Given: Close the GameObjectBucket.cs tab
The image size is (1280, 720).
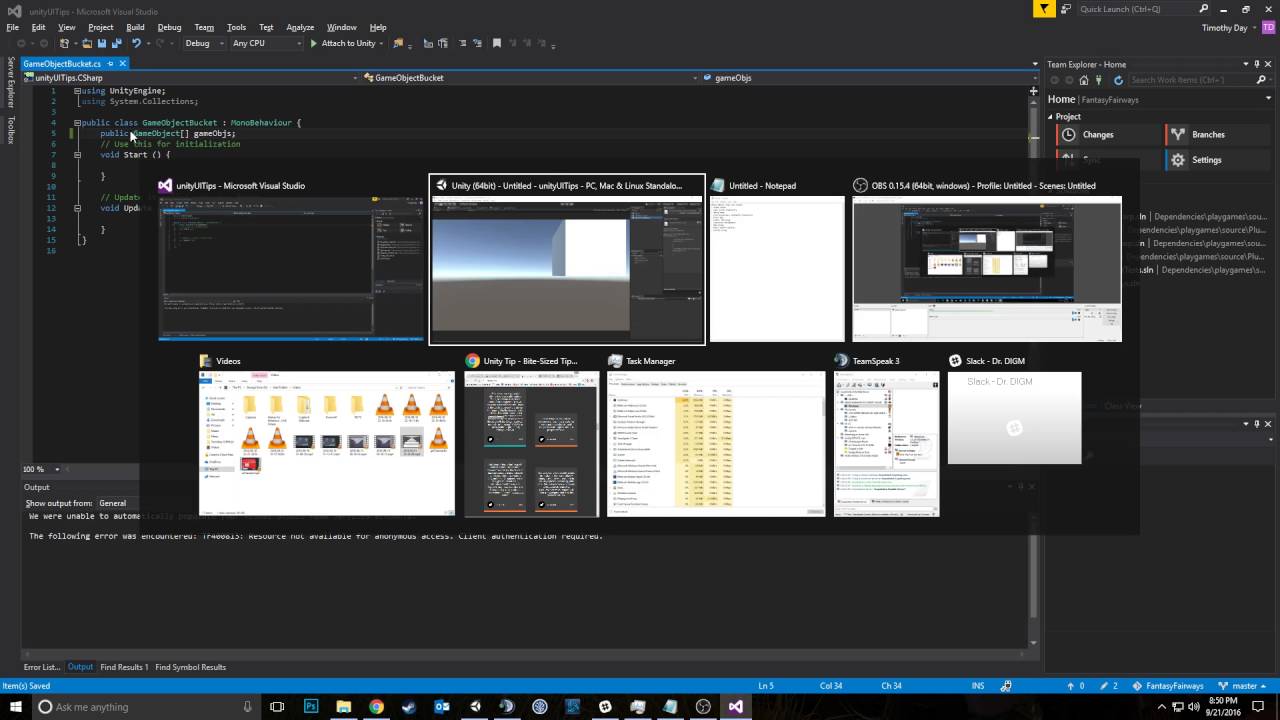Looking at the screenshot, I should pos(122,63).
